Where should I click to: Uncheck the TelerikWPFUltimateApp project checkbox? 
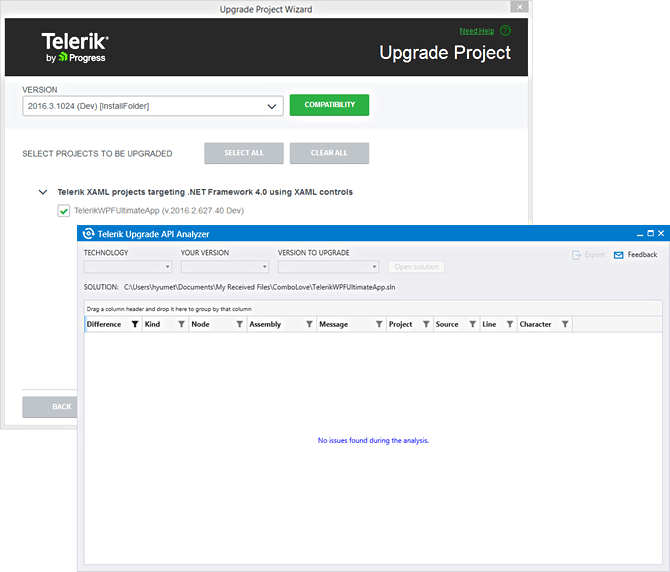click(64, 211)
